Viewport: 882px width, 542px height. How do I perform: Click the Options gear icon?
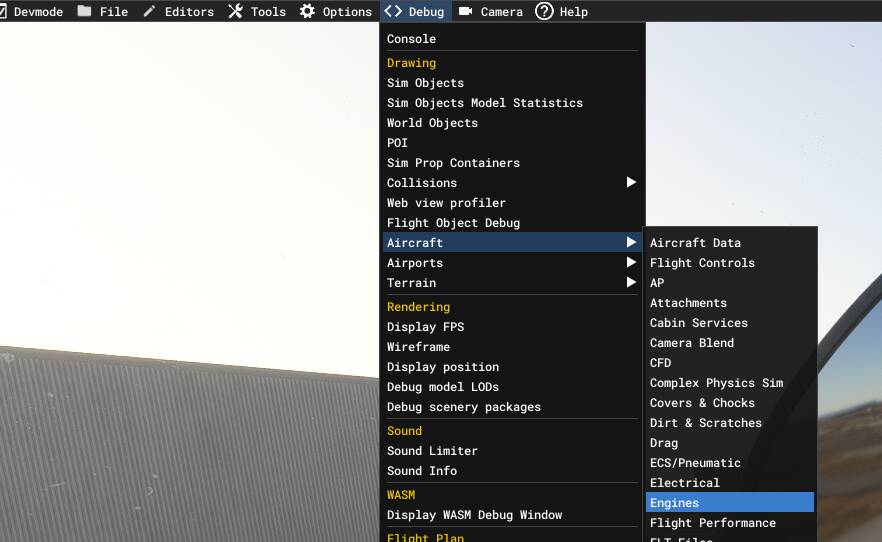point(308,11)
